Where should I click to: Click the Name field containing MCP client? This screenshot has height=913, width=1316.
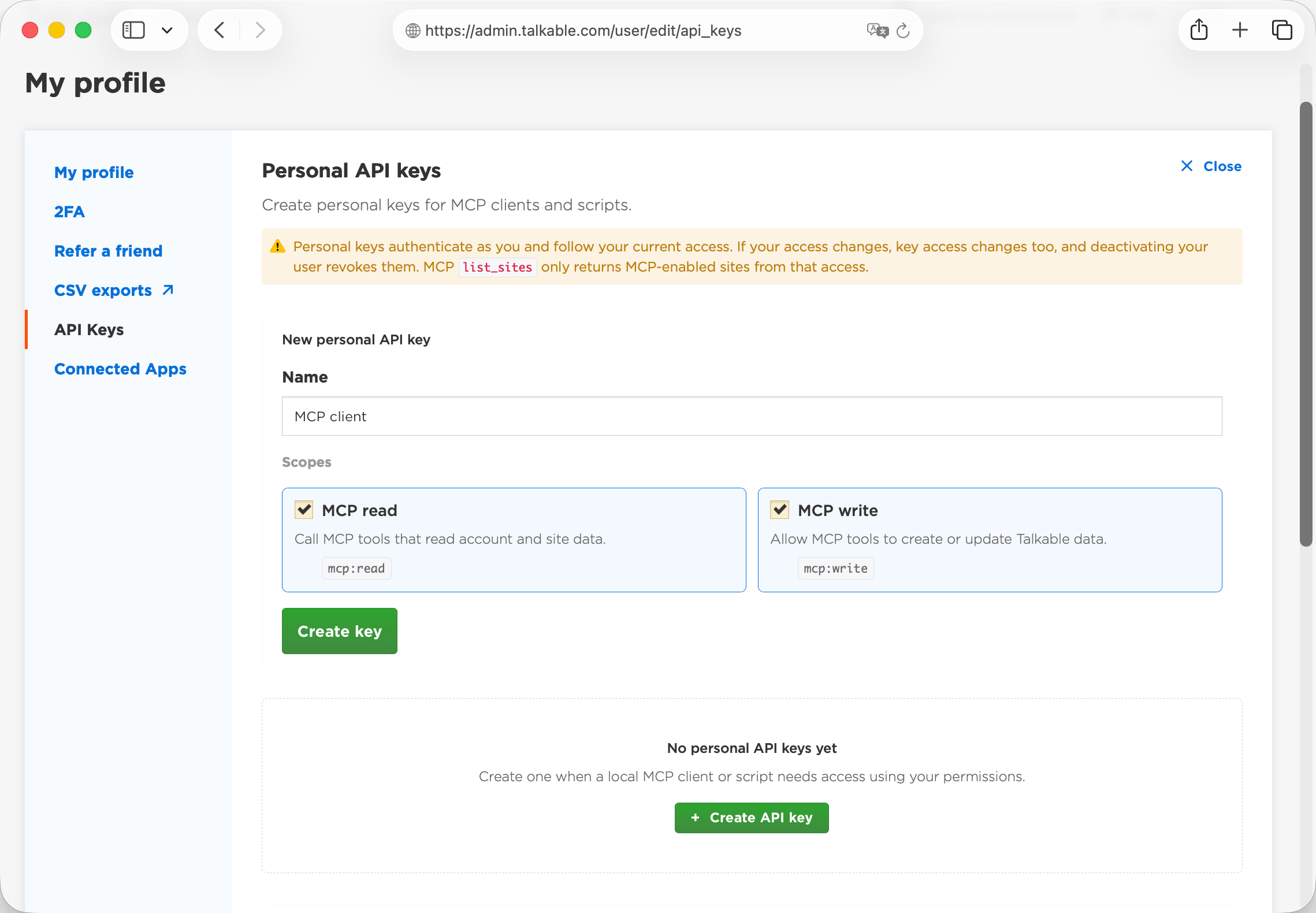752,416
